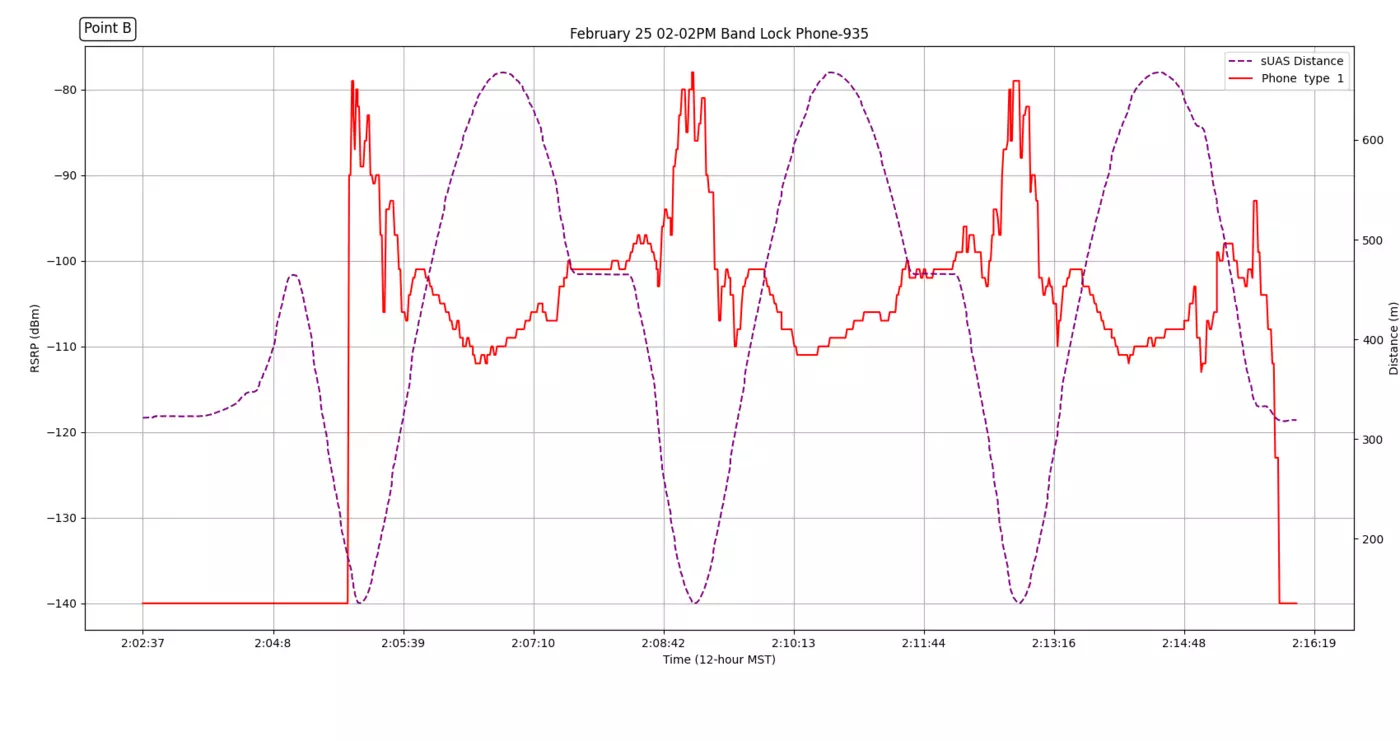This screenshot has height=741, width=1400.
Task: Click the 500 distance tick label
Action: (1372, 241)
